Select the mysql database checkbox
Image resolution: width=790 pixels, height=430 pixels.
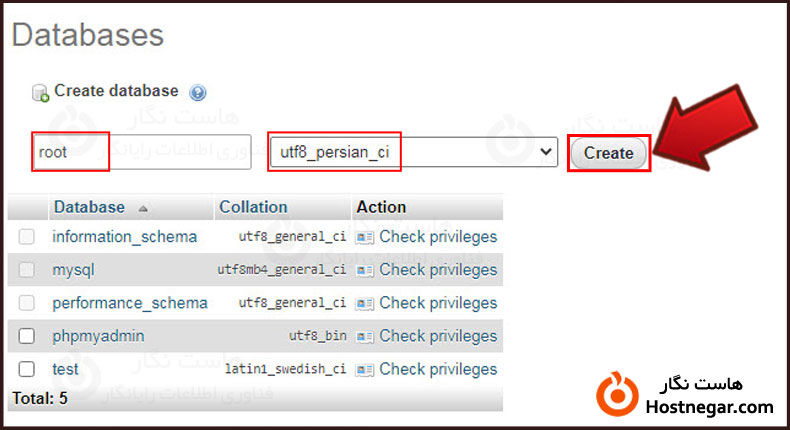point(27,270)
